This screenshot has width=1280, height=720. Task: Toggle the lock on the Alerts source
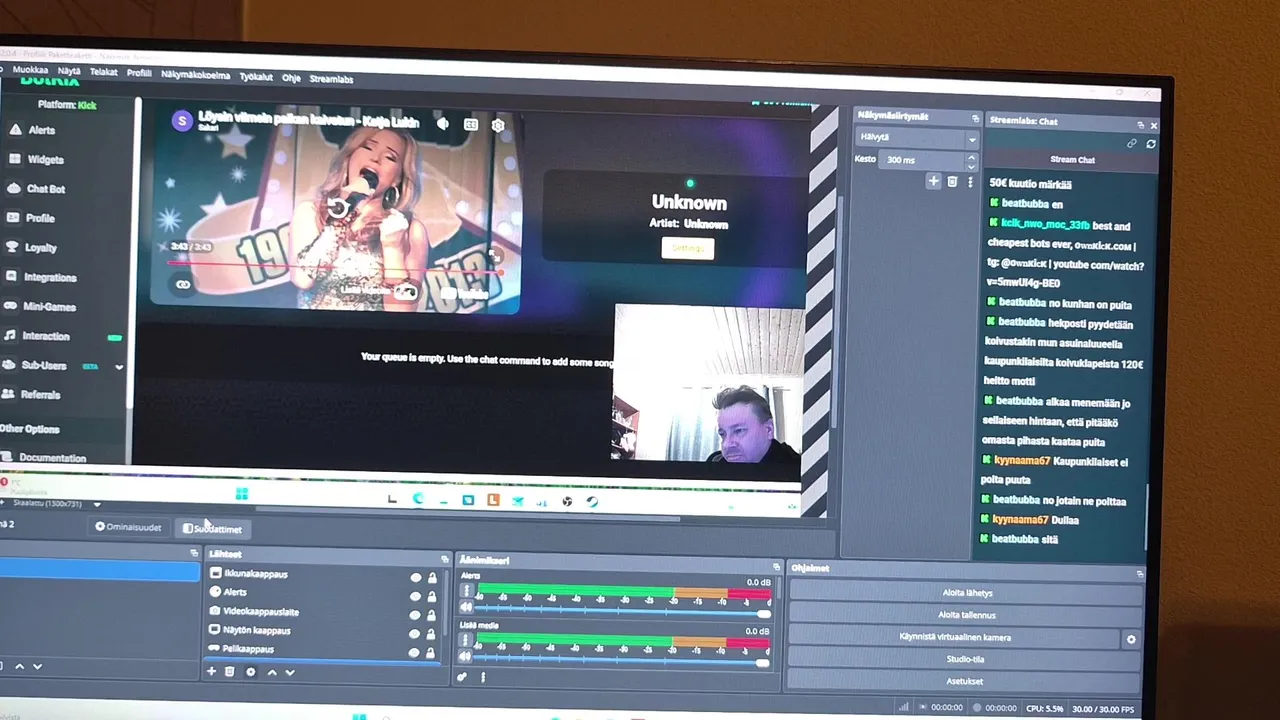pos(432,596)
